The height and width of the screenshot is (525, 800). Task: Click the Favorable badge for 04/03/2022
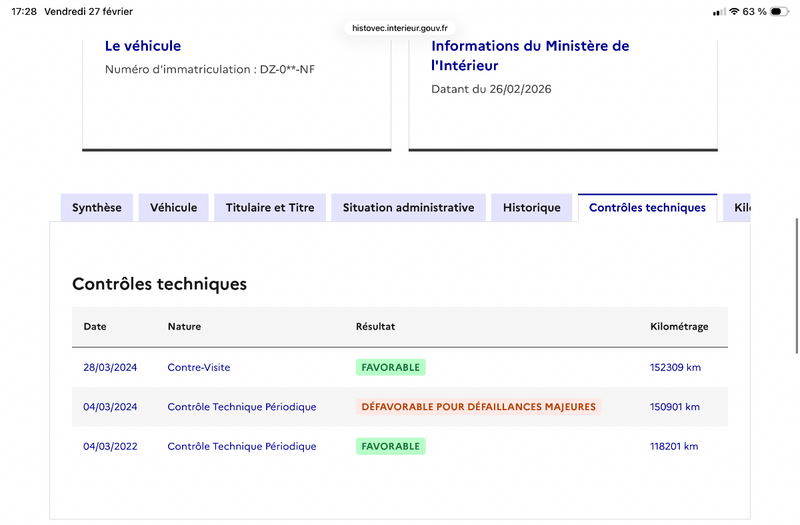(390, 446)
